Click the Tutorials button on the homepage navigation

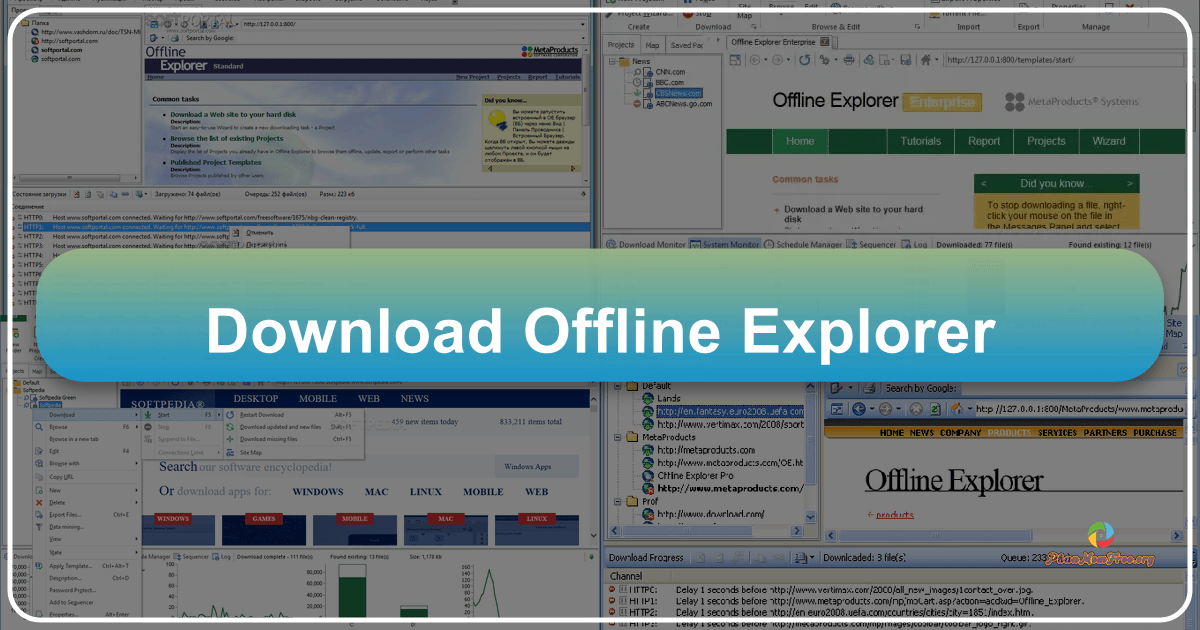[920, 141]
